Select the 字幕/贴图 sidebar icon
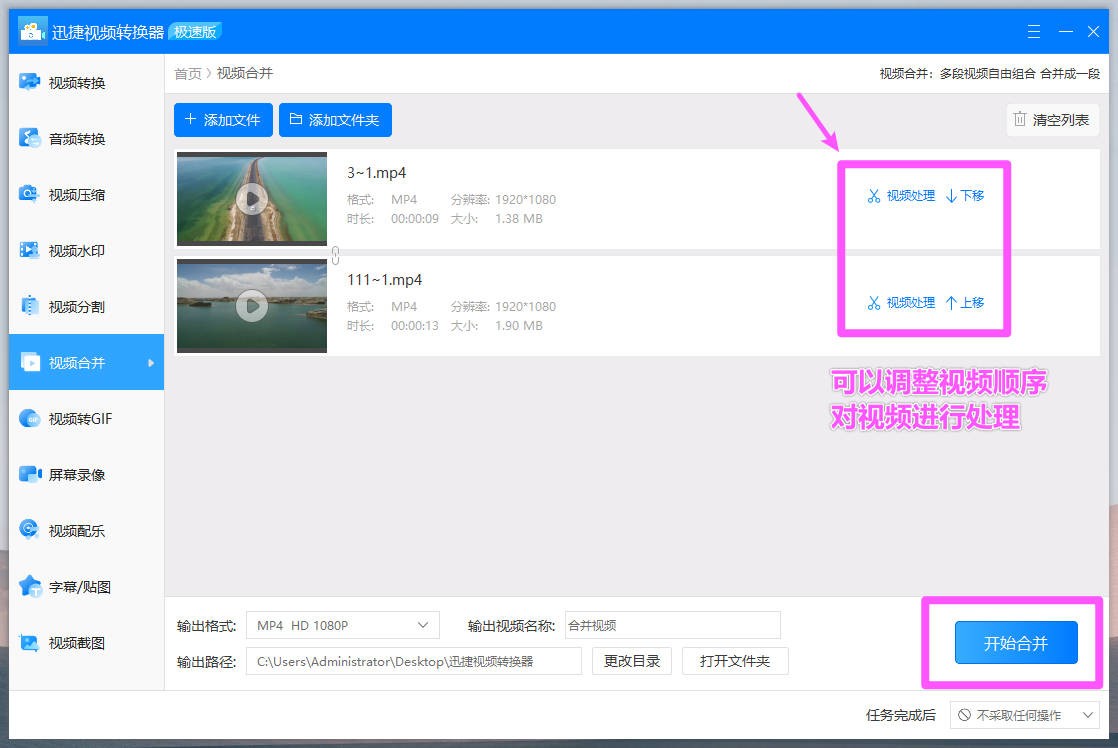Viewport: 1118px width, 748px height. pyautogui.click(x=65, y=586)
